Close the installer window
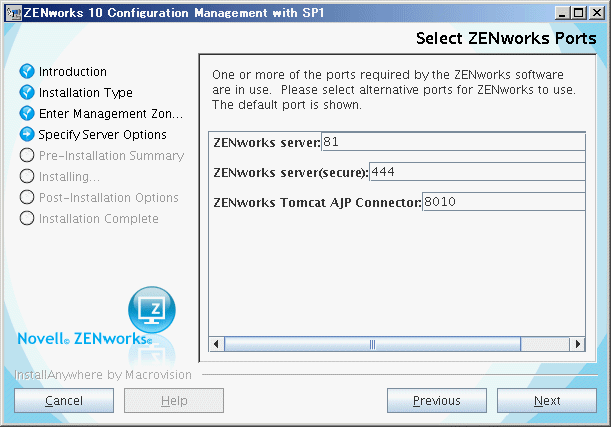This screenshot has height=427, width=611. coord(597,13)
